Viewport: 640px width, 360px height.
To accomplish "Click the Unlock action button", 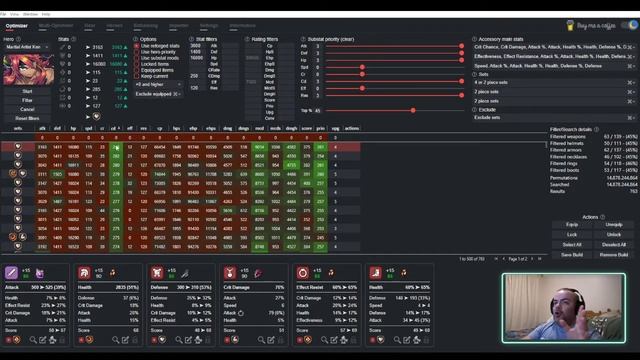I will 613,235.
